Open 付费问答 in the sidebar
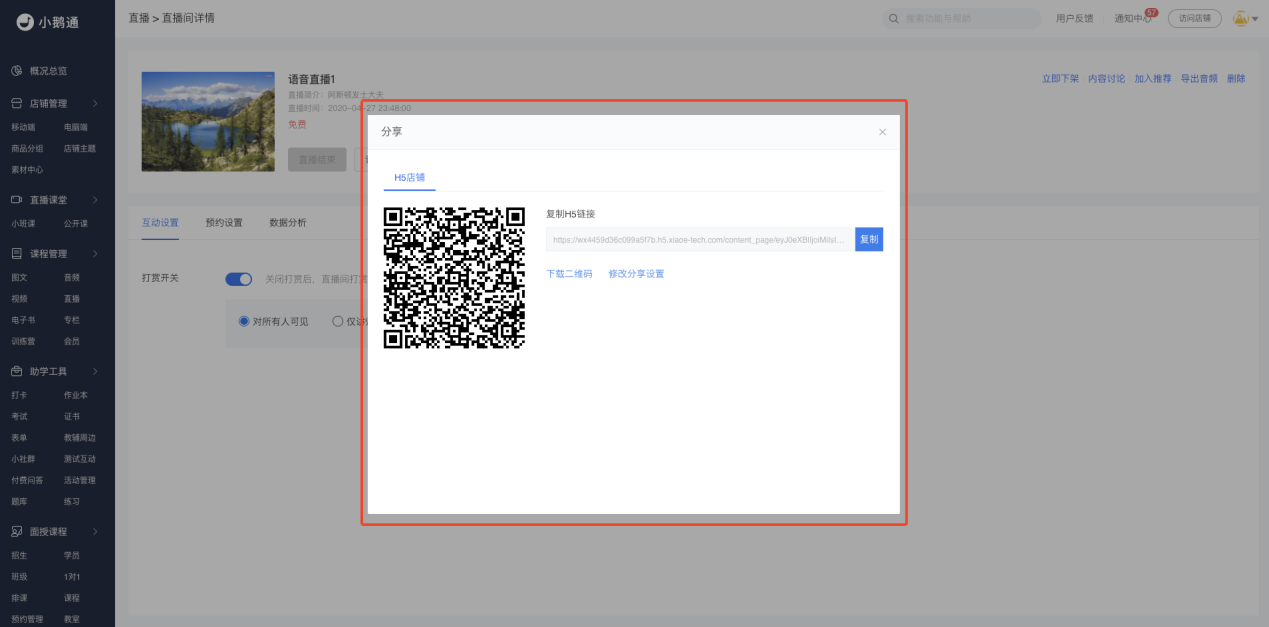The image size is (1269, 627). [27, 480]
